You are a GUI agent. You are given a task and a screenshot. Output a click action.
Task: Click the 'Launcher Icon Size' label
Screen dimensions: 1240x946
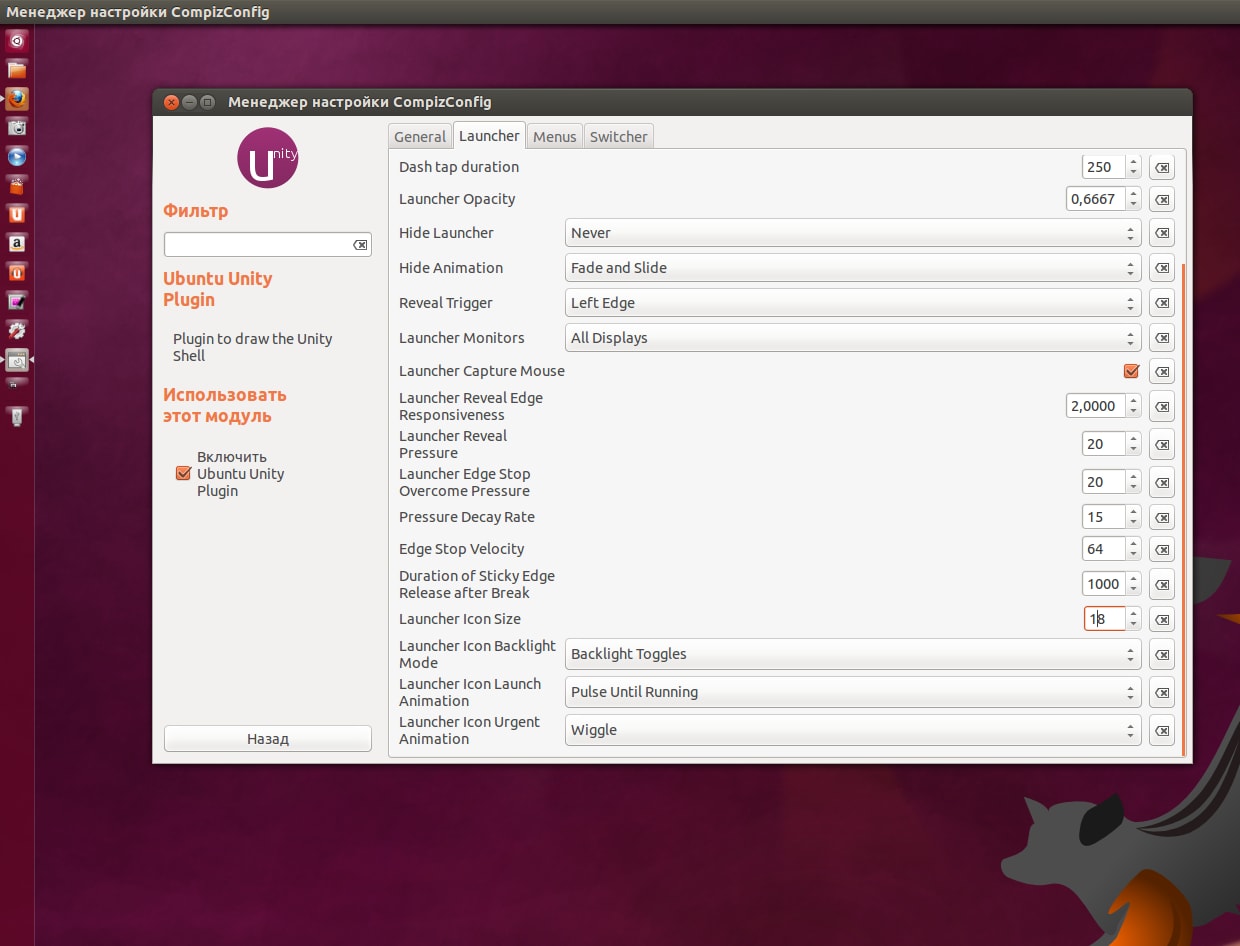click(x=459, y=619)
